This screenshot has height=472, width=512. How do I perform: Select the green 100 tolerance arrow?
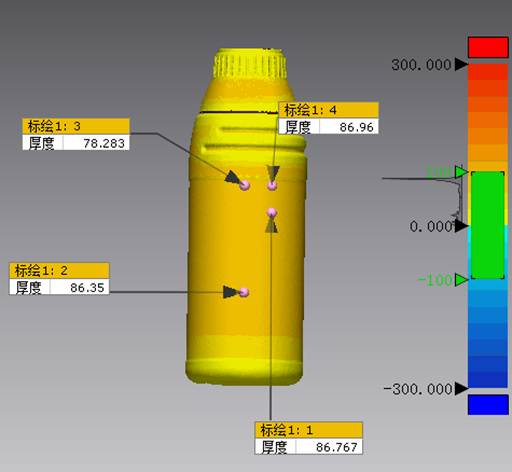coord(462,172)
